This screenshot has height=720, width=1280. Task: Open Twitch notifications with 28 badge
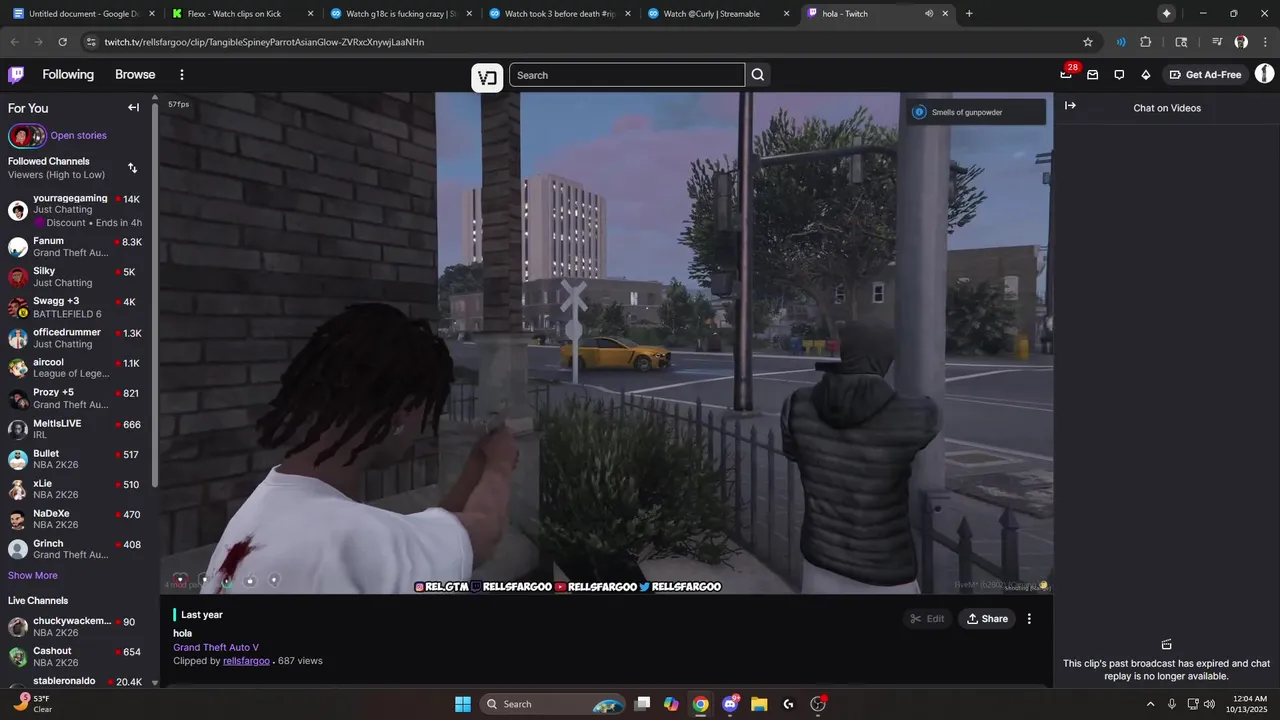1067,75
